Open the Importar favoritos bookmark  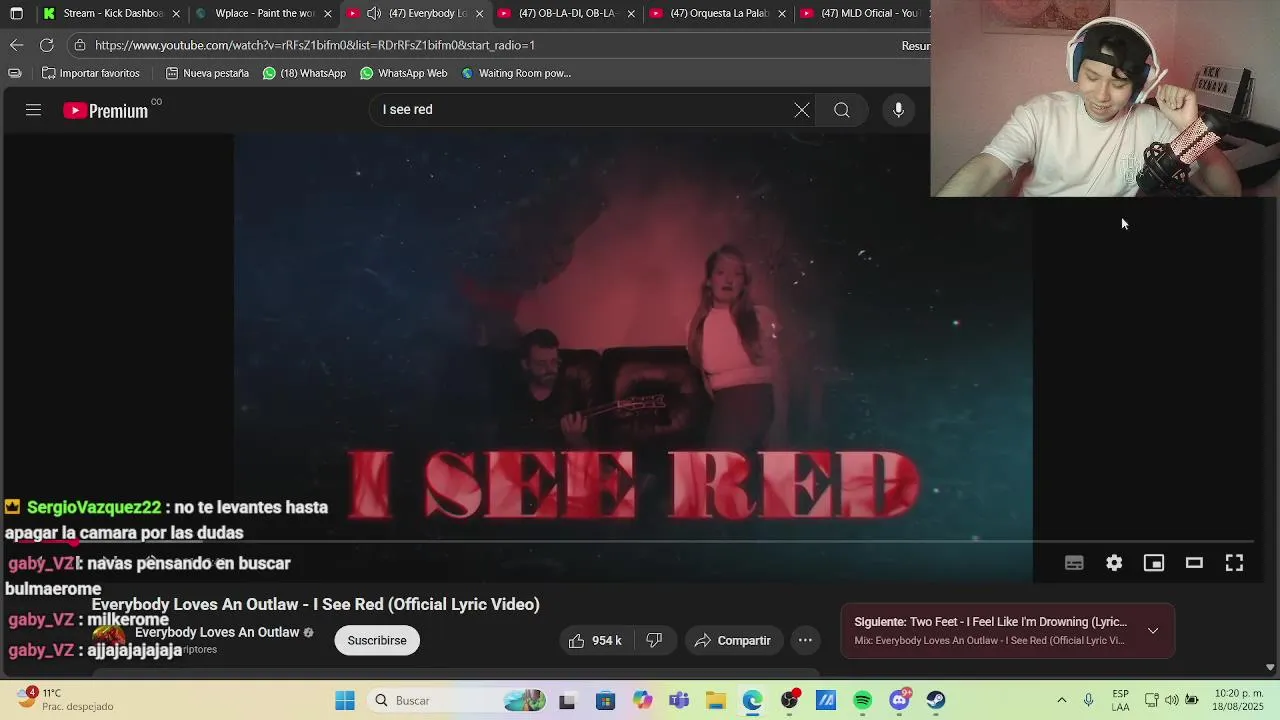[x=90, y=73]
